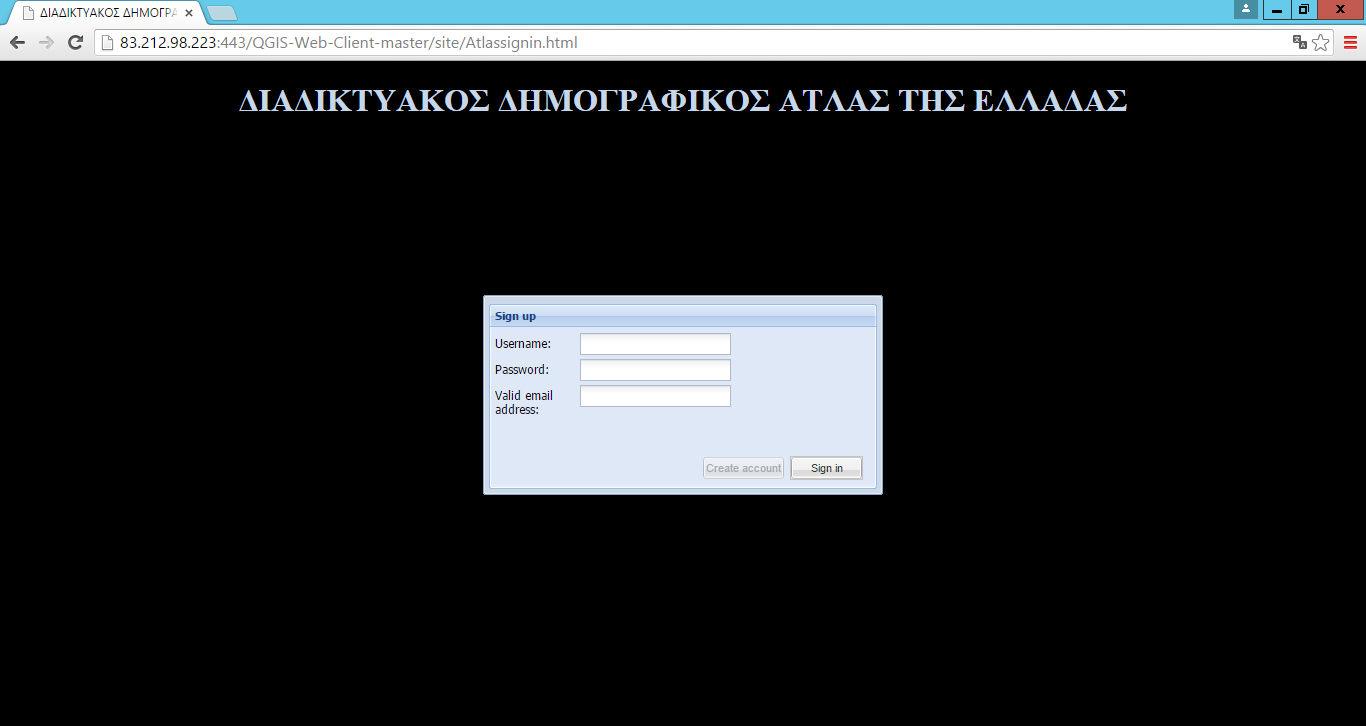Screen dimensions: 1366x726
Task: Click the Sign up panel header
Action: pyautogui.click(x=683, y=316)
